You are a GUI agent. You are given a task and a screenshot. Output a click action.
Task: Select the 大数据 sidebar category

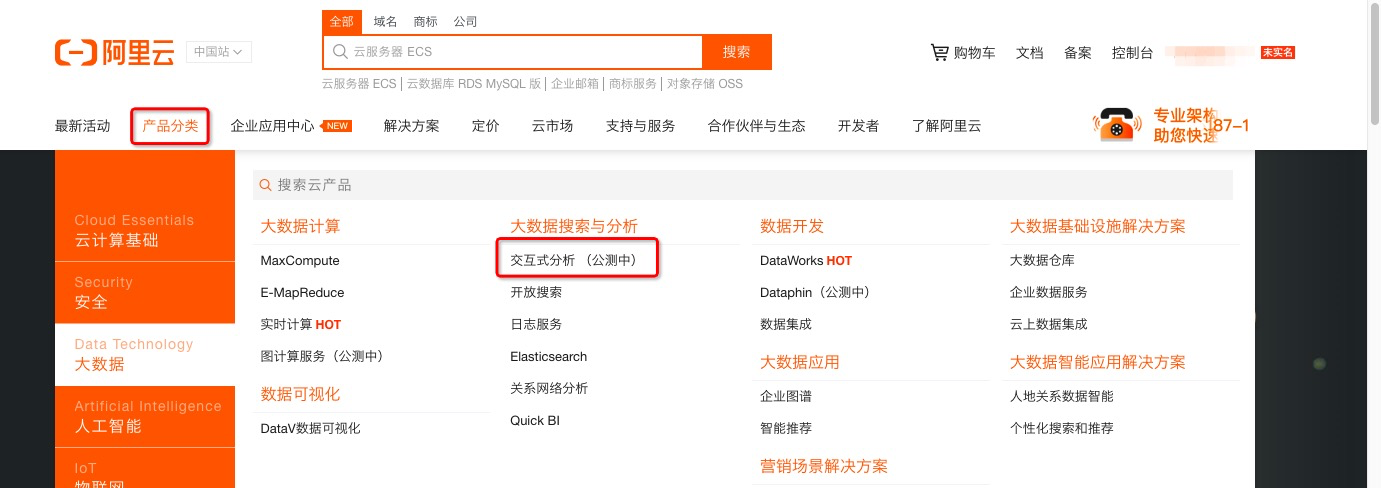coord(145,355)
